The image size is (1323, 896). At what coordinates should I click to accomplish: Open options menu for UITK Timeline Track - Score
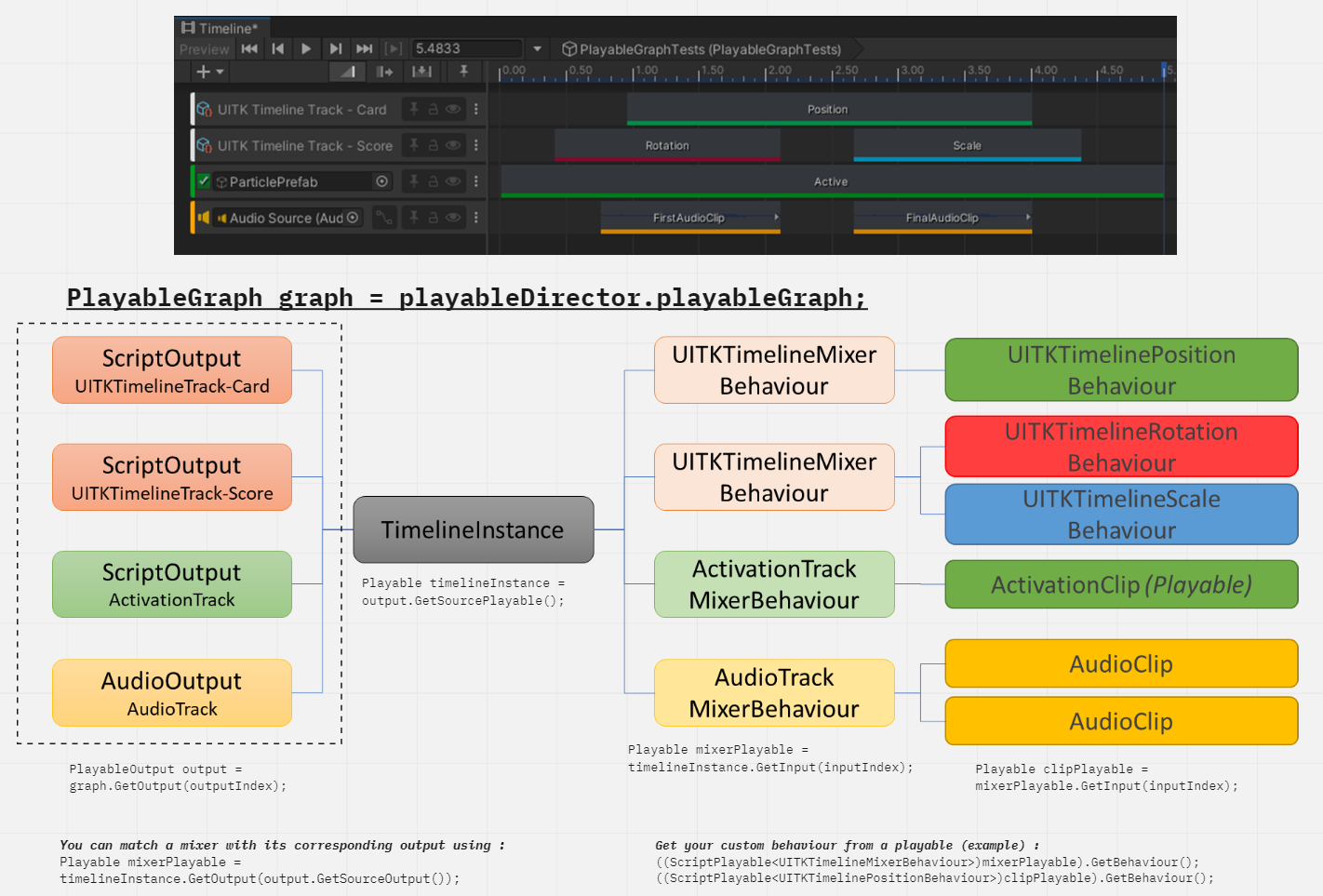click(476, 145)
